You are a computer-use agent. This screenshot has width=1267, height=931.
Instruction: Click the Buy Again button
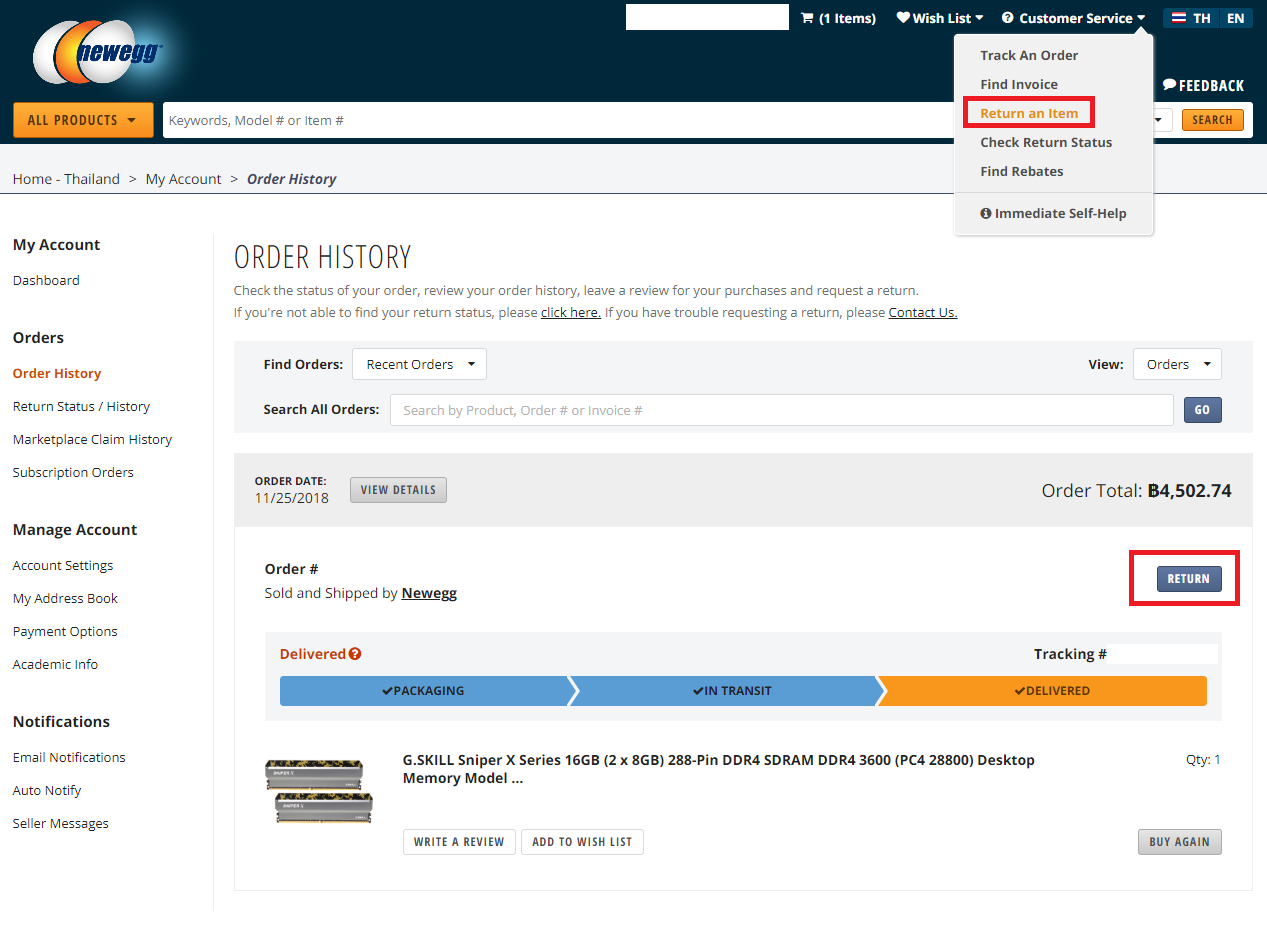pos(1180,842)
